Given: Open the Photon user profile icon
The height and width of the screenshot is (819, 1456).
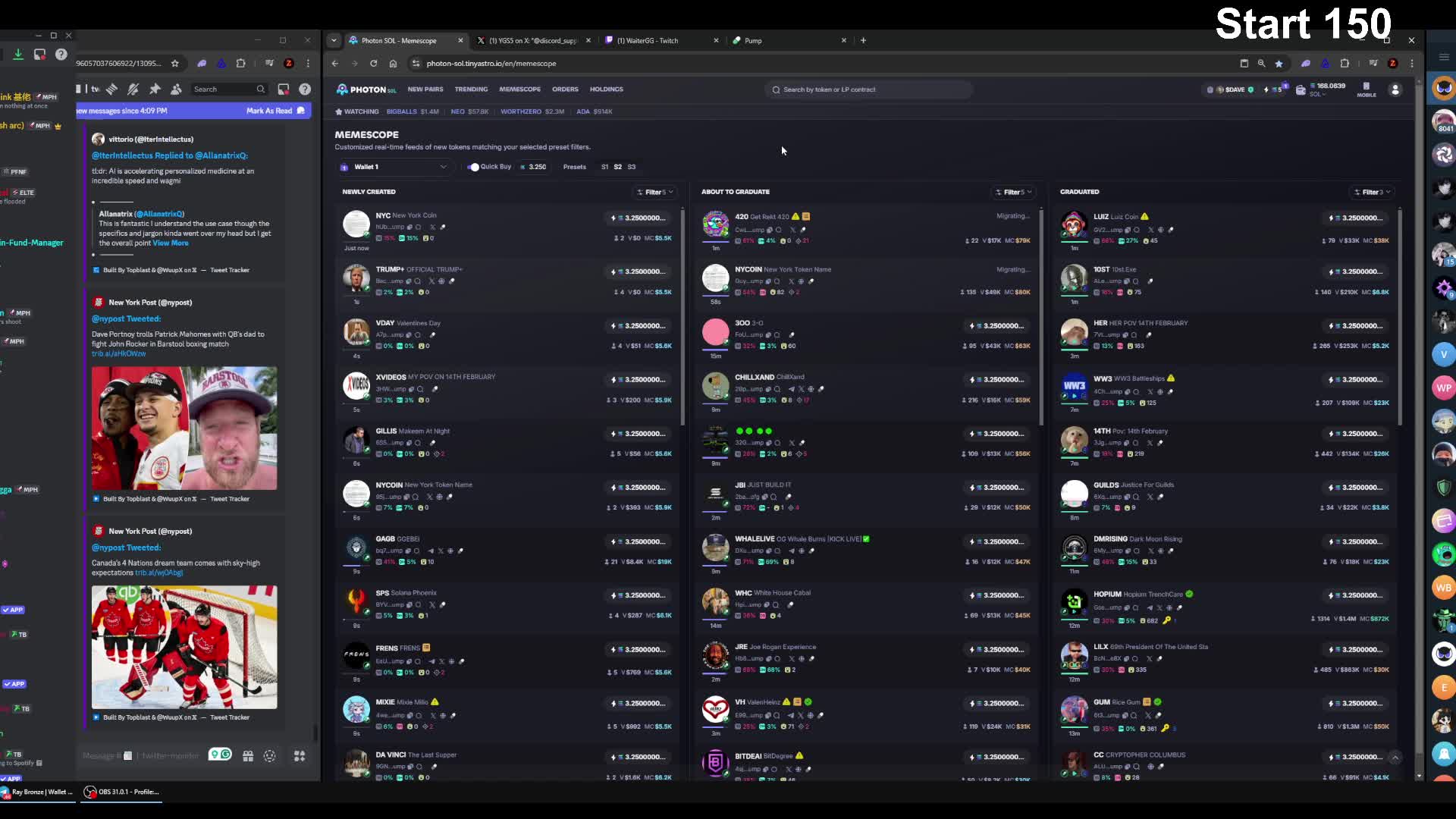Looking at the screenshot, I should tap(1395, 89).
